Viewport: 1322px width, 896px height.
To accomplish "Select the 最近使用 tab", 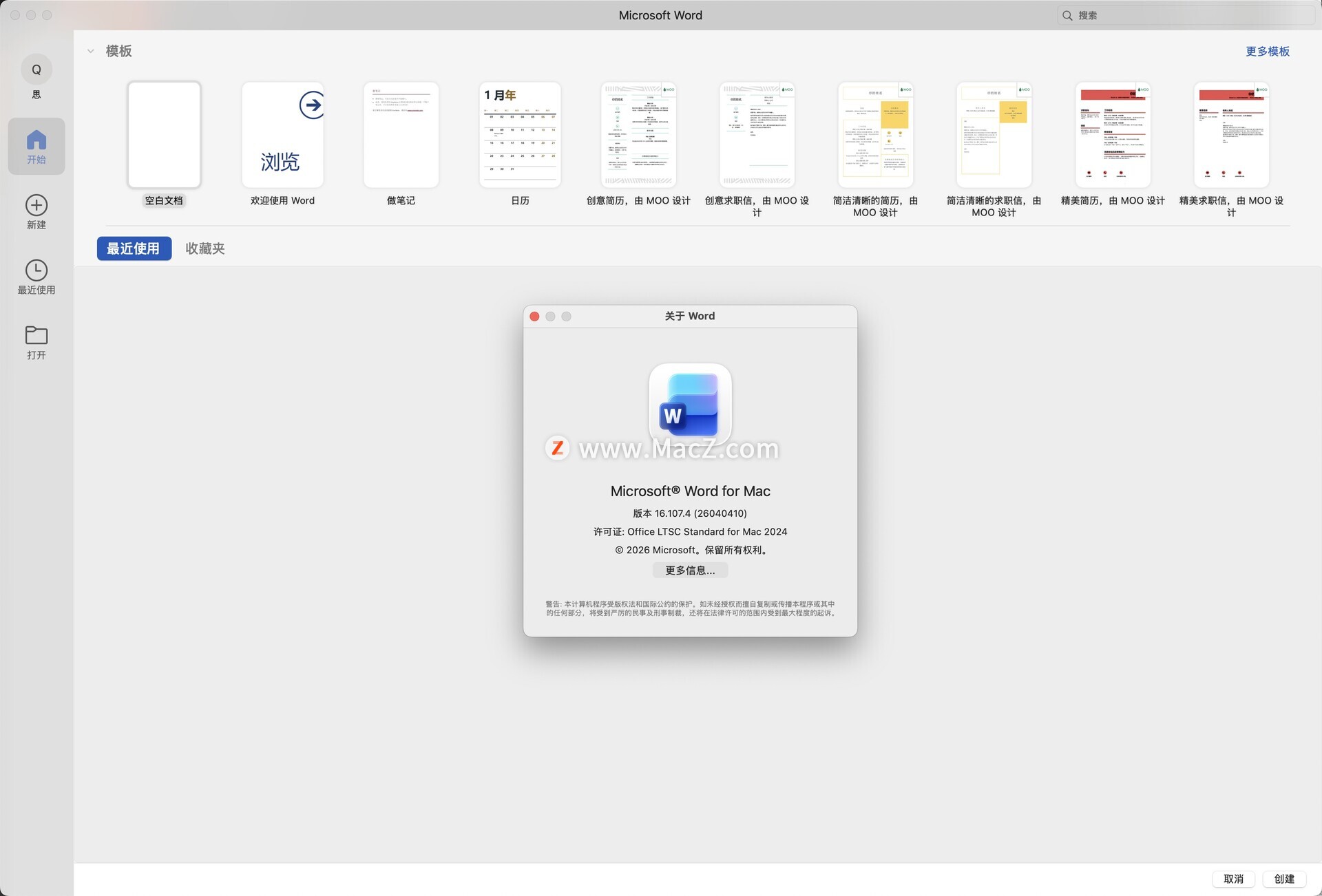I will pos(134,248).
